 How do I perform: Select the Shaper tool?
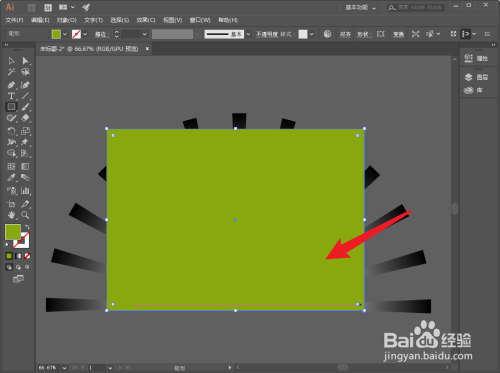(x=11, y=118)
